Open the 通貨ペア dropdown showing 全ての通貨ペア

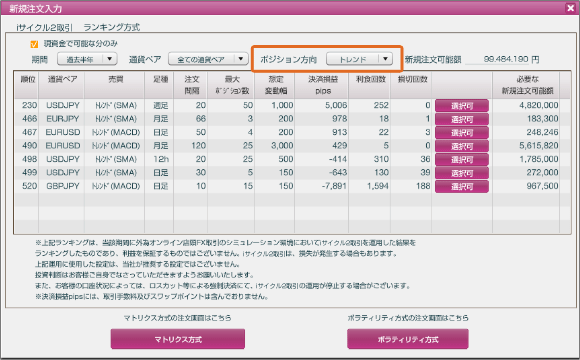(208, 59)
